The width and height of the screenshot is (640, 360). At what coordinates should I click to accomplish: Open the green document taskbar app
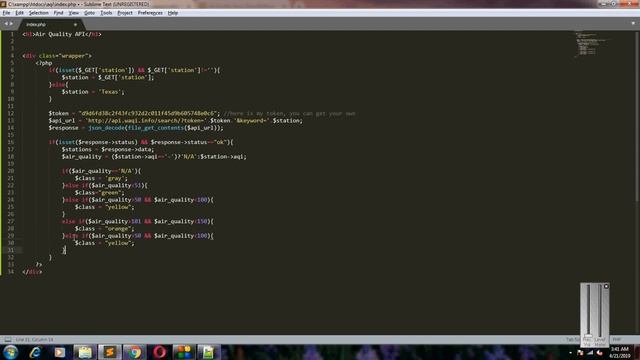[x=208, y=352]
